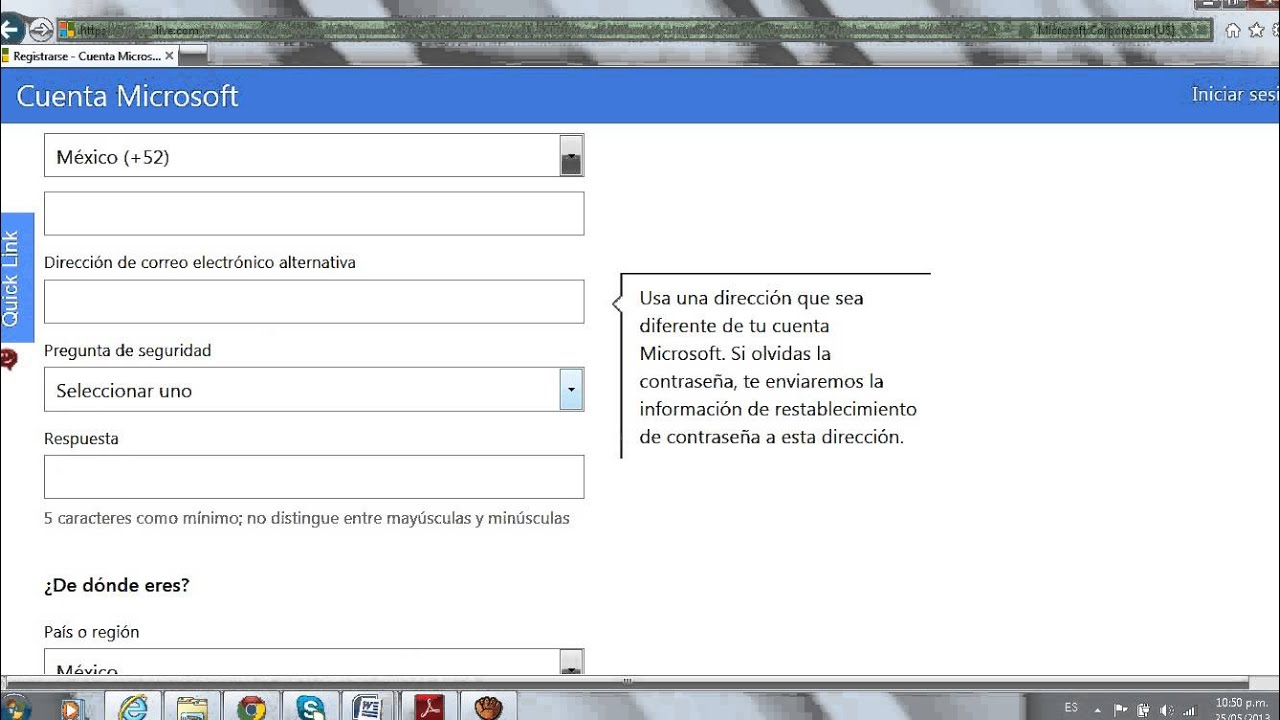The image size is (1280, 720).
Task: Close the Registrarse - Cuenta Microsoft tab
Action: pyautogui.click(x=169, y=56)
